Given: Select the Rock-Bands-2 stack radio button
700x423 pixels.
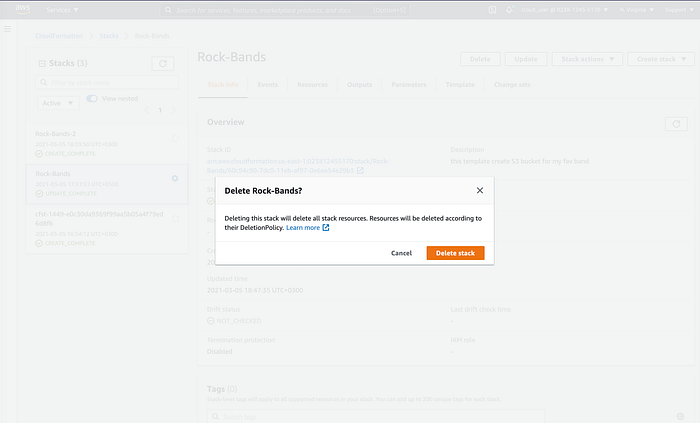Looking at the screenshot, I should pos(175,138).
